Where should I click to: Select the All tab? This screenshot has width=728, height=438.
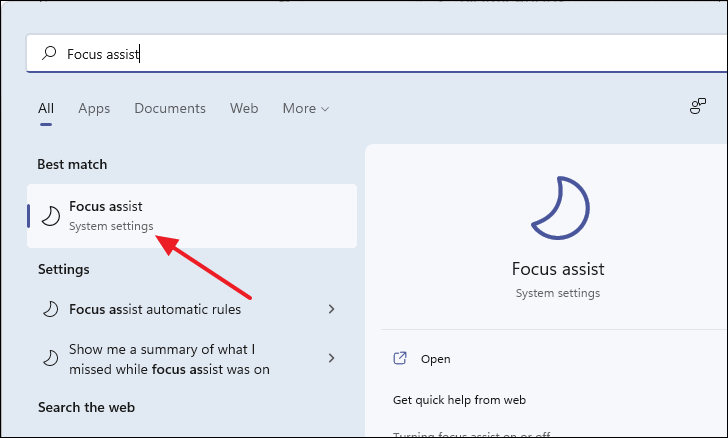pyautogui.click(x=46, y=108)
